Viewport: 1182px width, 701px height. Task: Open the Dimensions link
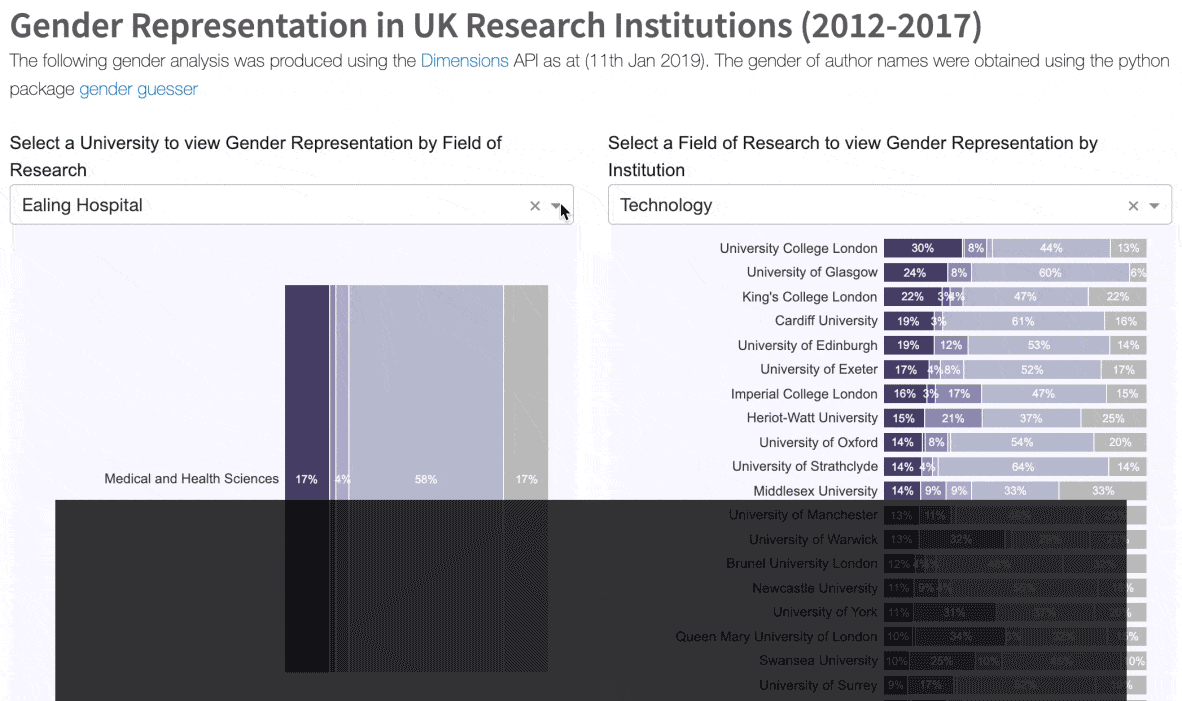pyautogui.click(x=464, y=60)
